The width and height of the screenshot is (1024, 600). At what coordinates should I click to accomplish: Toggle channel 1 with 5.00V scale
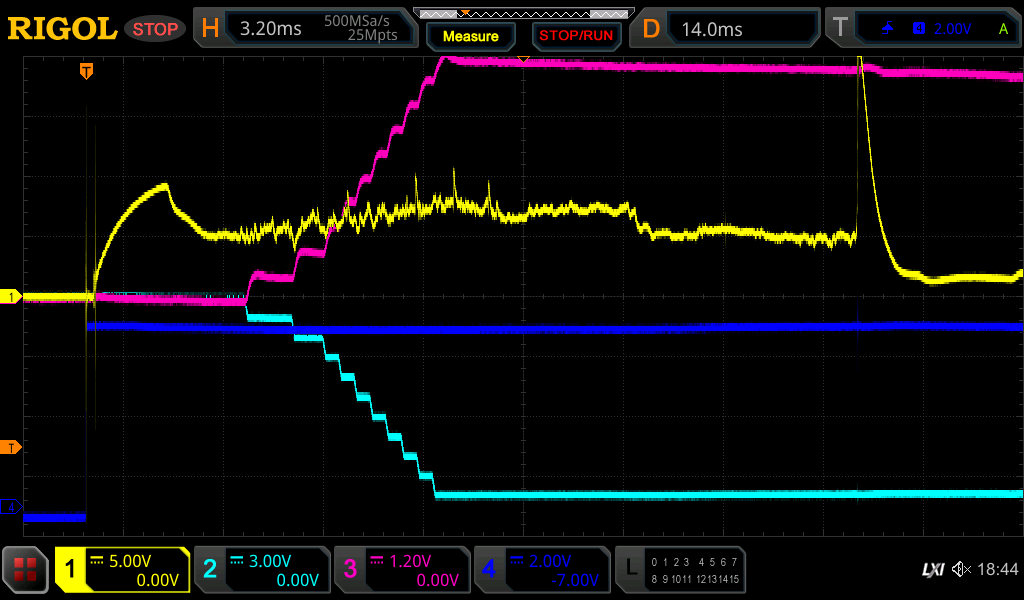123,570
